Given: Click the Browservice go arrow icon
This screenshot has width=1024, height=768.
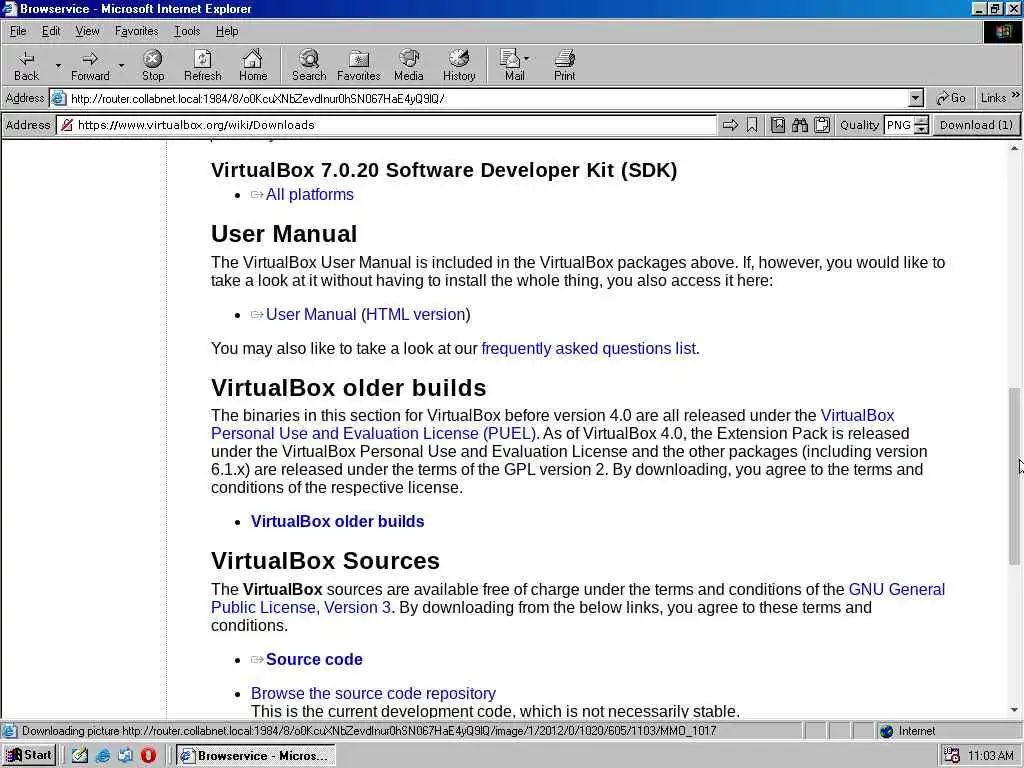Looking at the screenshot, I should (x=730, y=125).
